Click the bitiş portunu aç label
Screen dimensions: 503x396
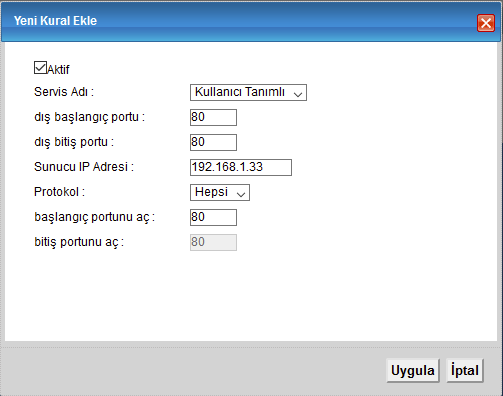(x=79, y=242)
